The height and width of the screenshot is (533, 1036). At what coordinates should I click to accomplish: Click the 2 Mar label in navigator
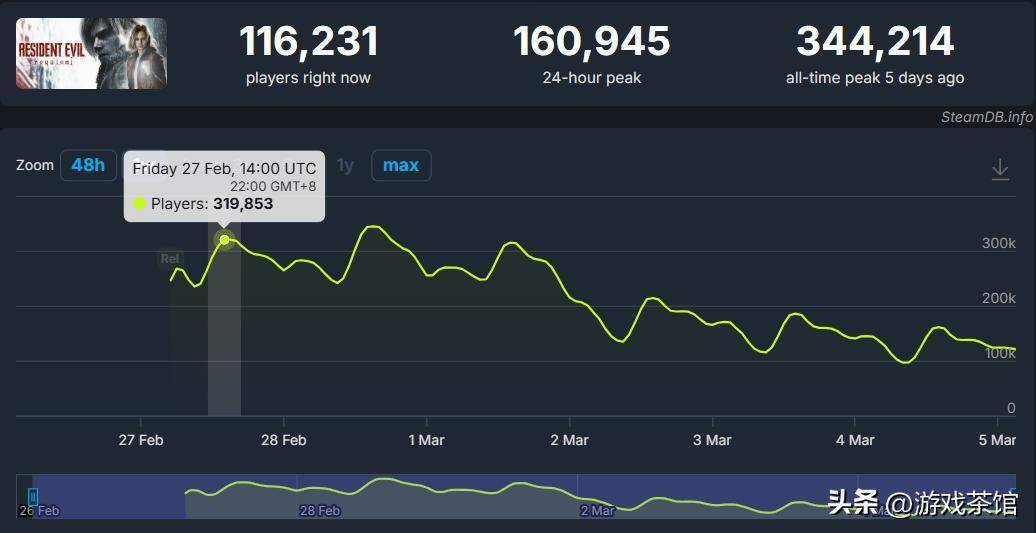click(597, 511)
